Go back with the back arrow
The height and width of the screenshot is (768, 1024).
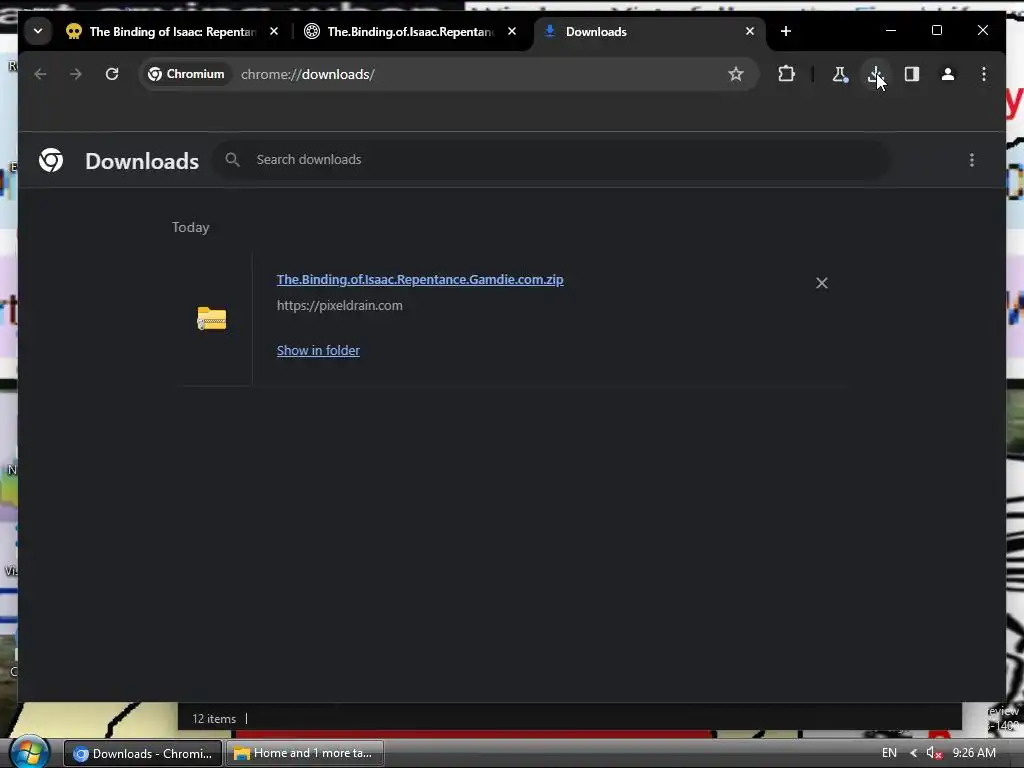[40, 74]
